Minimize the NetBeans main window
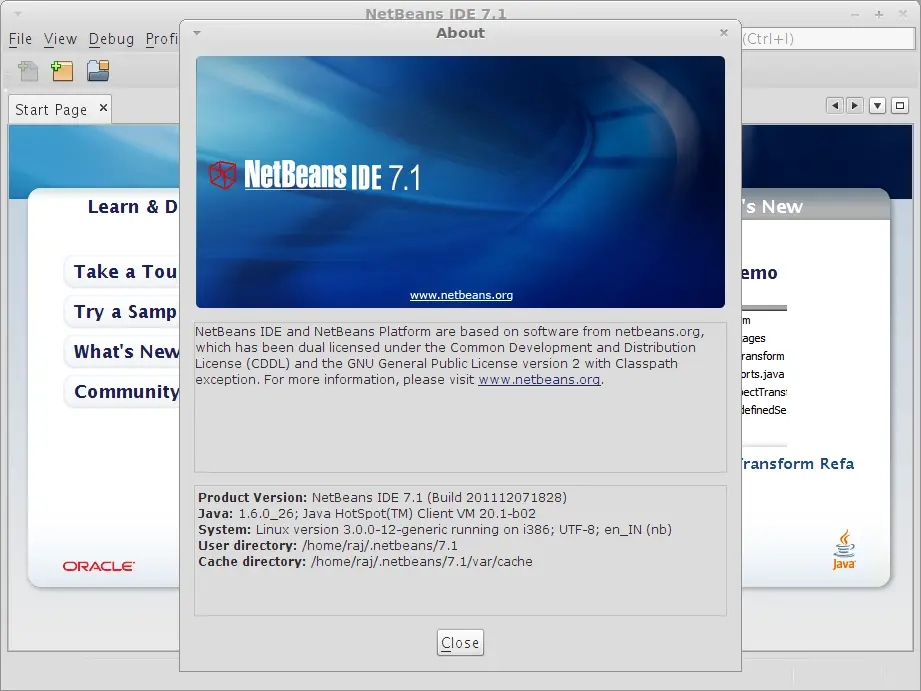Image resolution: width=921 pixels, height=691 pixels. pos(855,14)
